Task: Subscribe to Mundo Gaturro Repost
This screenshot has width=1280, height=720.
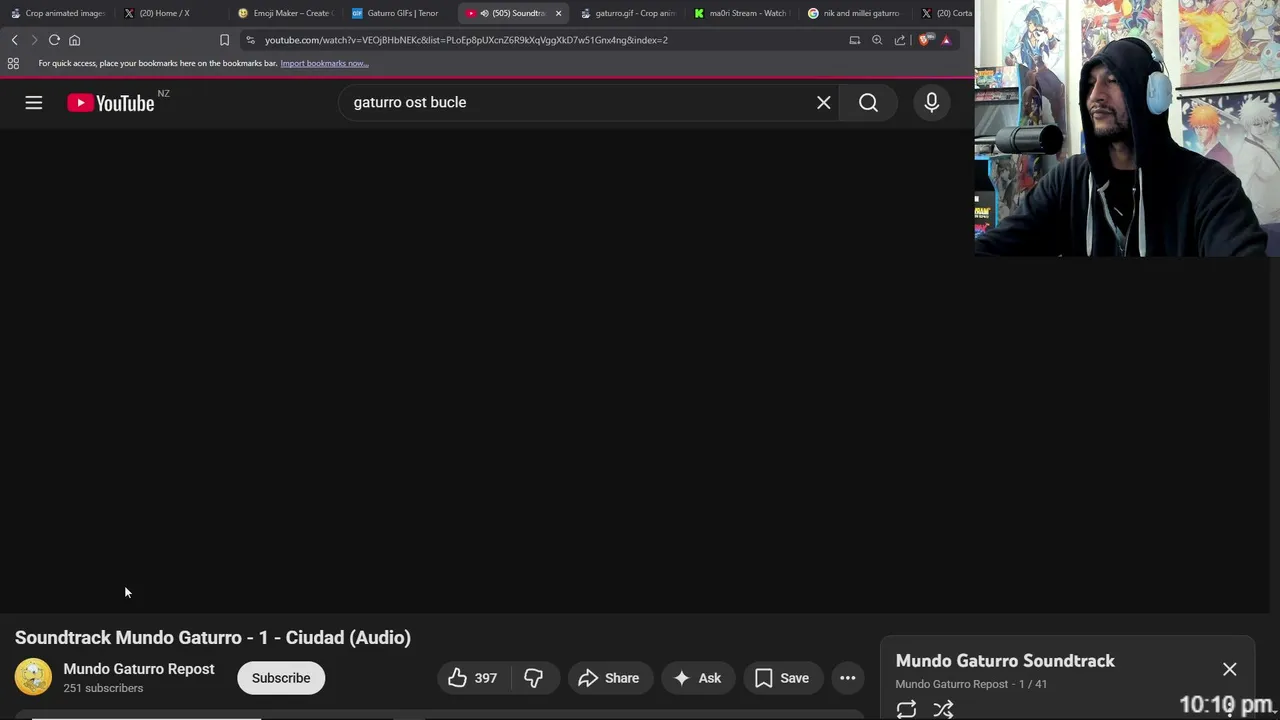Action: pyautogui.click(x=281, y=678)
